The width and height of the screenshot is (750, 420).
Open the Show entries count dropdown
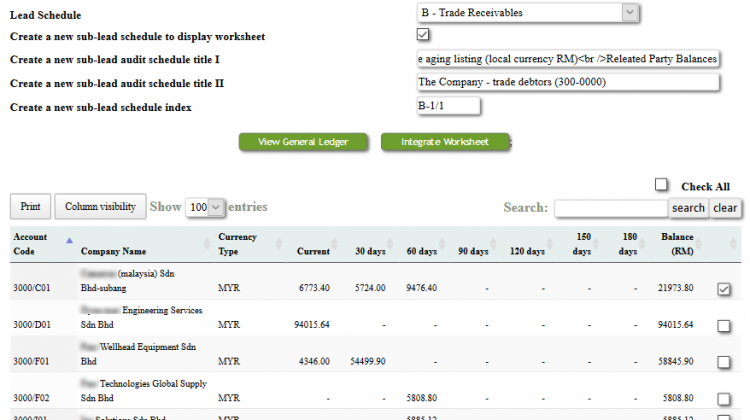205,207
